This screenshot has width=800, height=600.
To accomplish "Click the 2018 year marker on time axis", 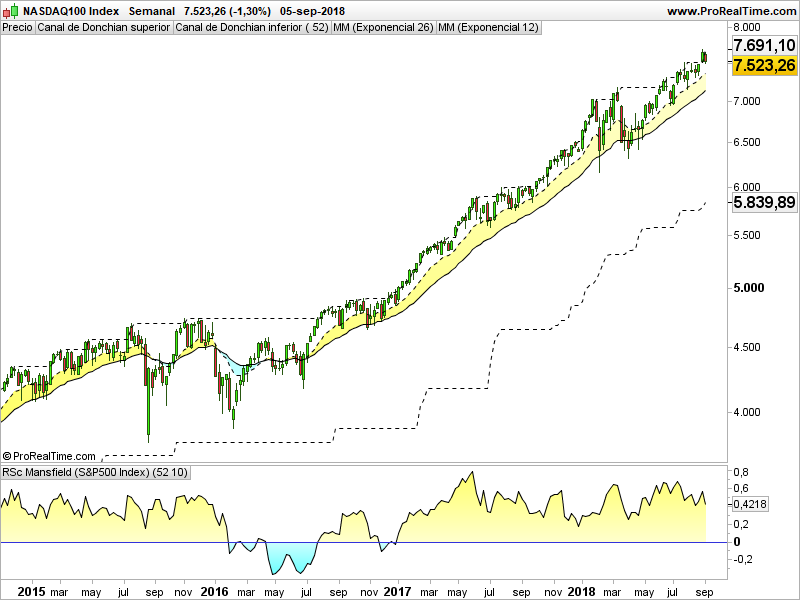I will (x=580, y=591).
